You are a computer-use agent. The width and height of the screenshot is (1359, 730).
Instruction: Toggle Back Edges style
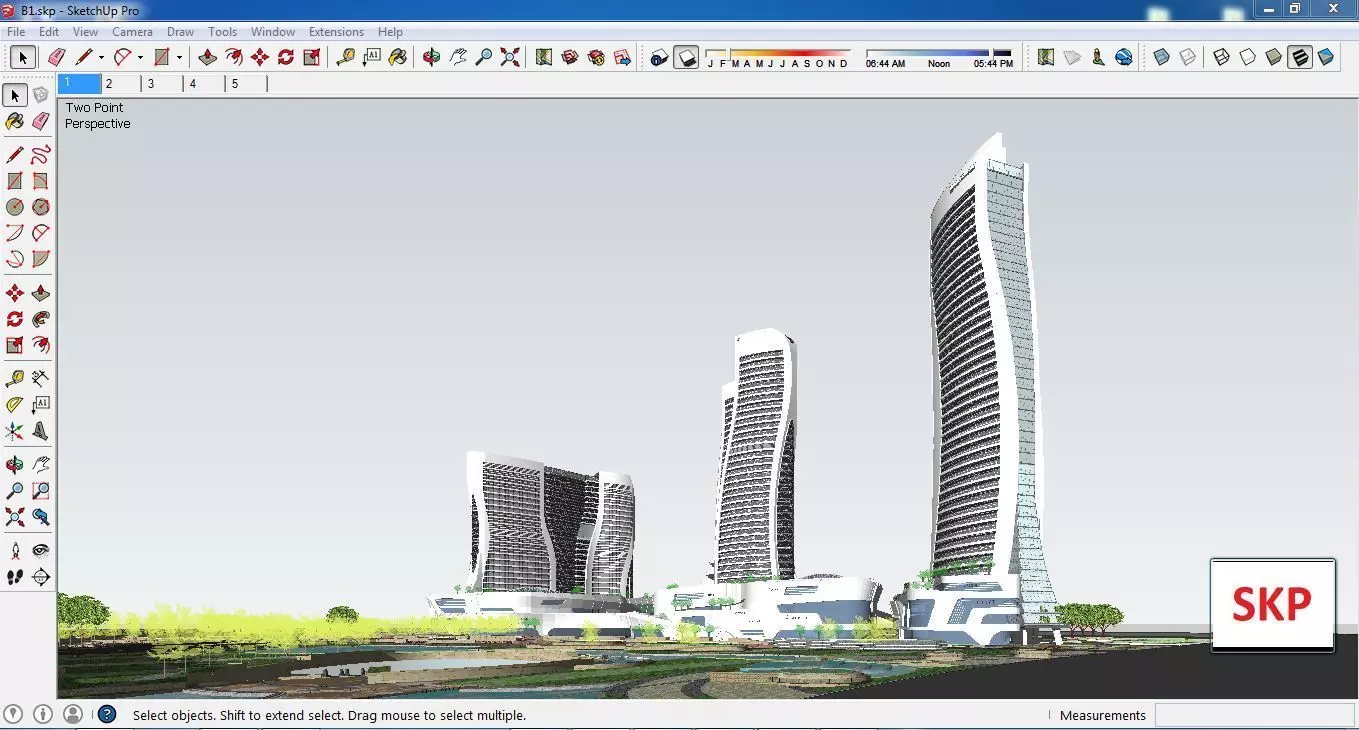point(1187,57)
